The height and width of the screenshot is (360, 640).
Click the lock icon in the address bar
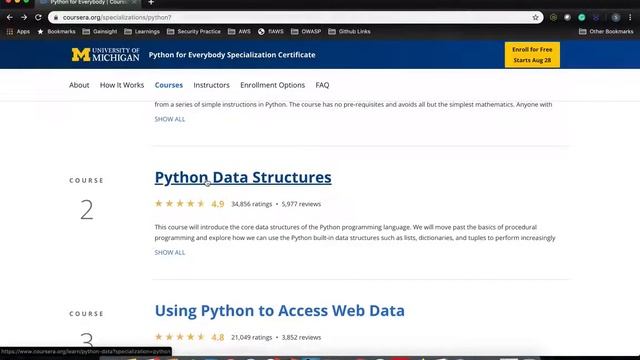point(56,18)
